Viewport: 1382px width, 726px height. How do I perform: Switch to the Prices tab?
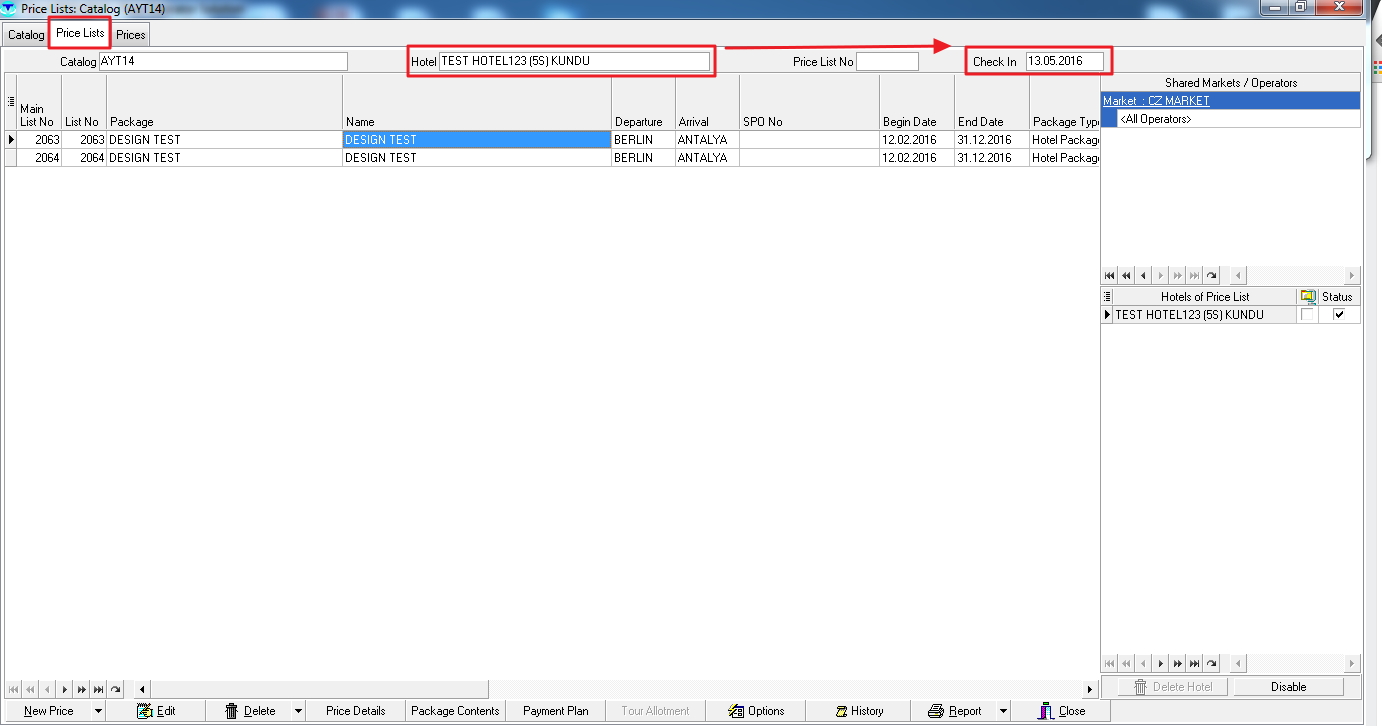[130, 35]
